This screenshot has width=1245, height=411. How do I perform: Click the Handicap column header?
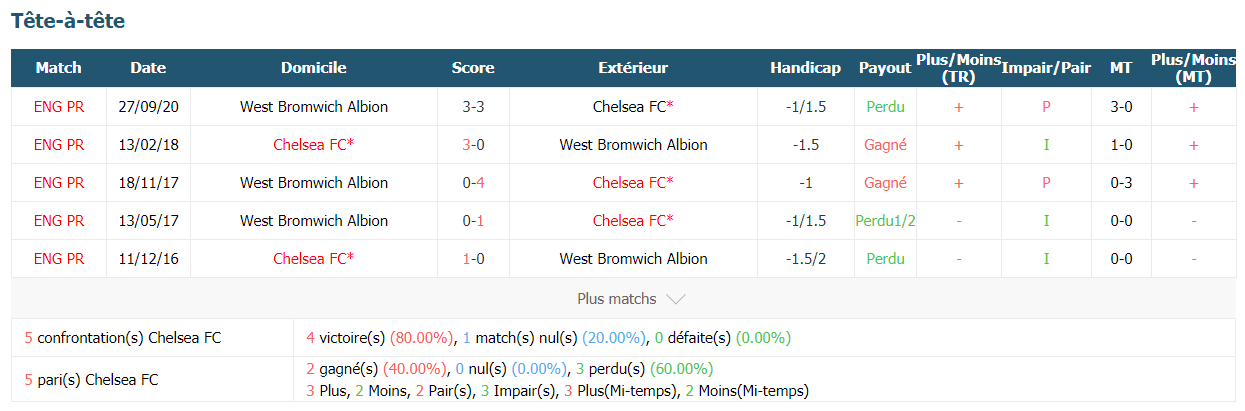point(805,68)
